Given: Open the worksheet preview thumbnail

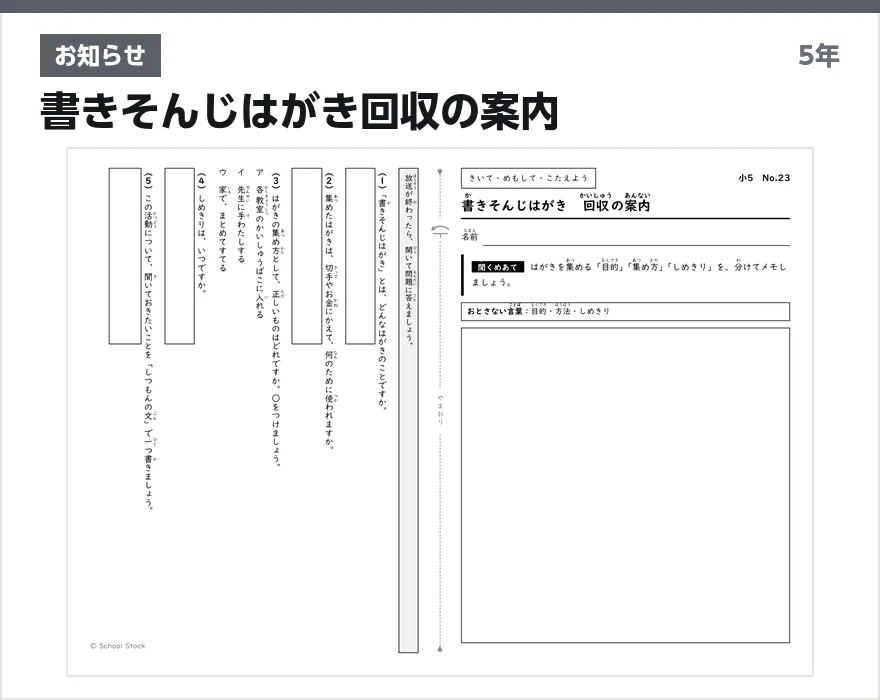Looking at the screenshot, I should (x=440, y=412).
